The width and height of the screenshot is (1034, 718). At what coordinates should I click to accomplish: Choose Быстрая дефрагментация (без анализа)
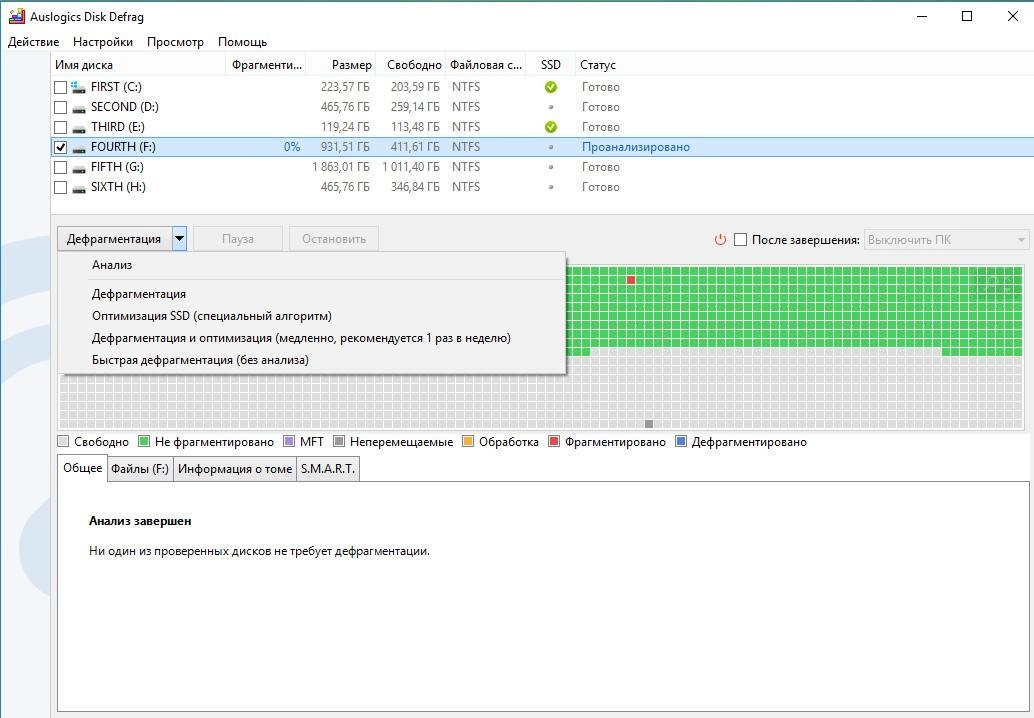pyautogui.click(x=312, y=360)
